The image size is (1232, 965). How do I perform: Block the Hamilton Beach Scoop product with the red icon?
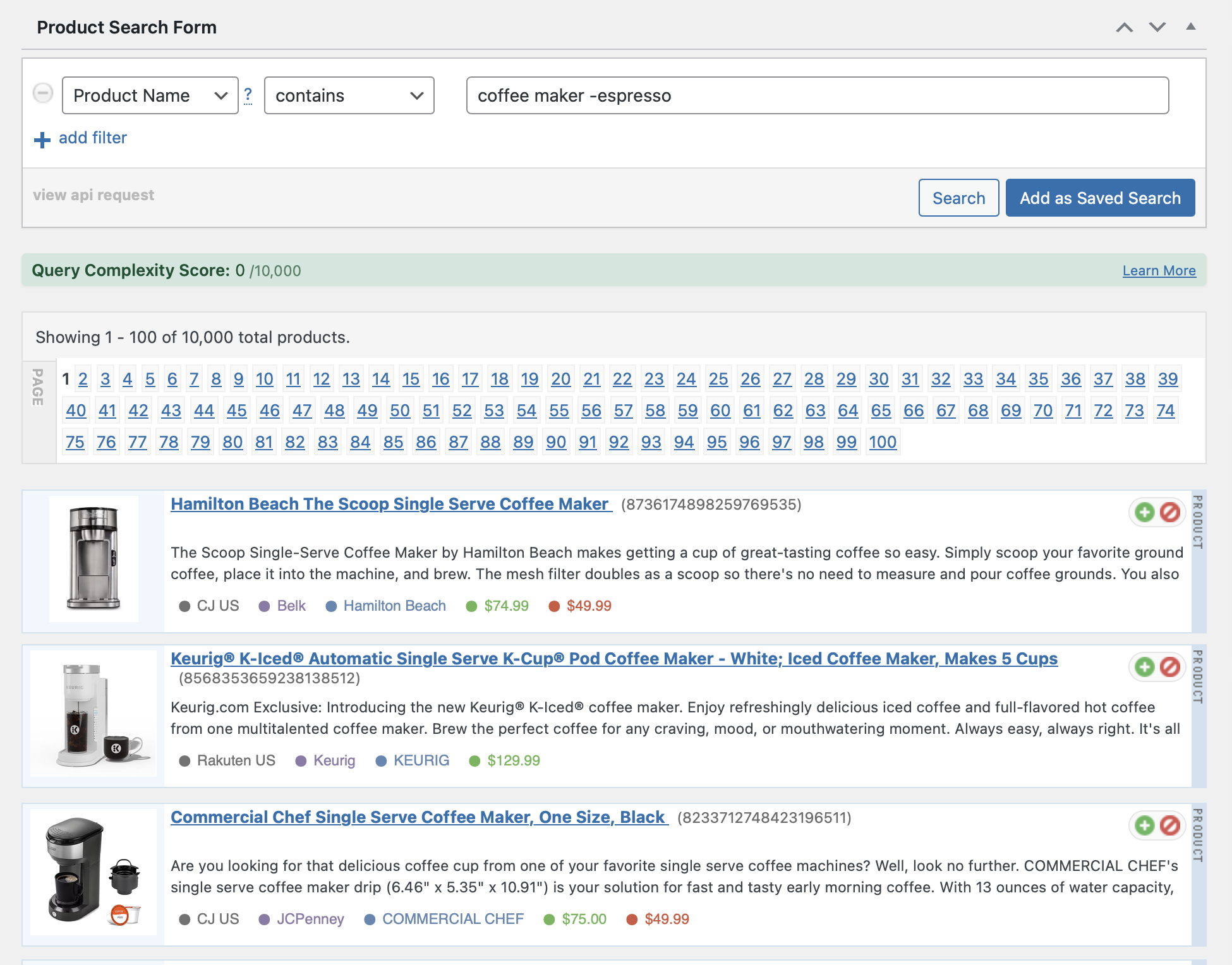pyautogui.click(x=1170, y=512)
